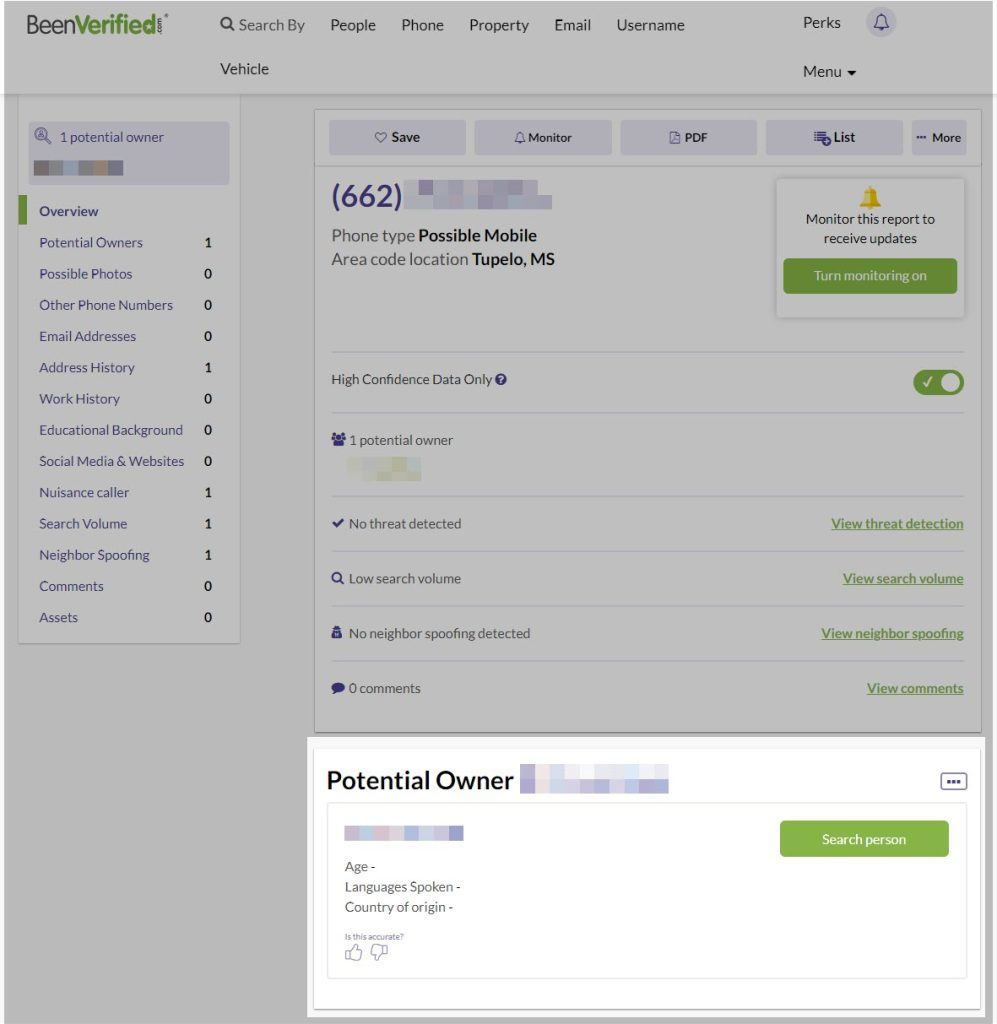Go to BeenVerified home logo
Viewport: 997px width, 1024px height.
pos(97,25)
